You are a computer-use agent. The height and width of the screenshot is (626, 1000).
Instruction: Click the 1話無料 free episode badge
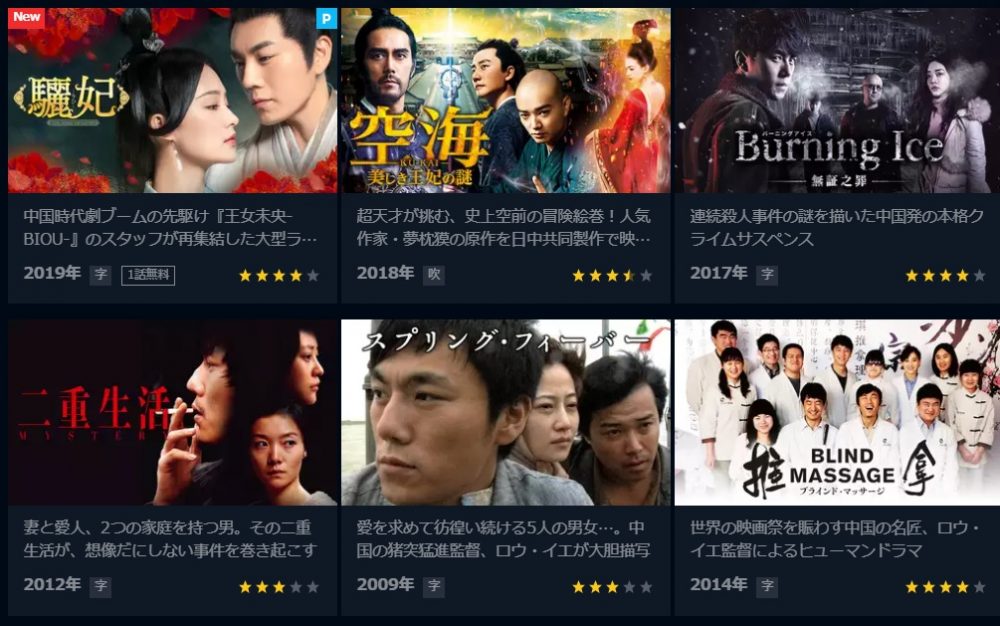pyautogui.click(x=148, y=275)
